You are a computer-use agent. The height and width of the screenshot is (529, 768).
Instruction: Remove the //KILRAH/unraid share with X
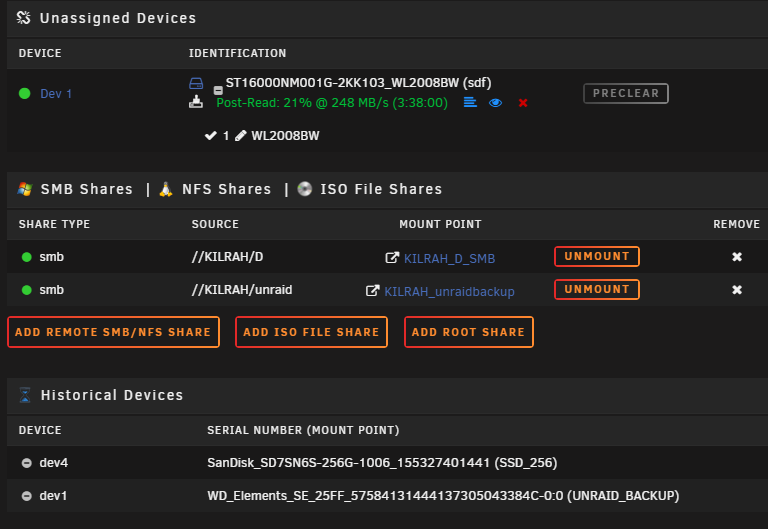737,290
